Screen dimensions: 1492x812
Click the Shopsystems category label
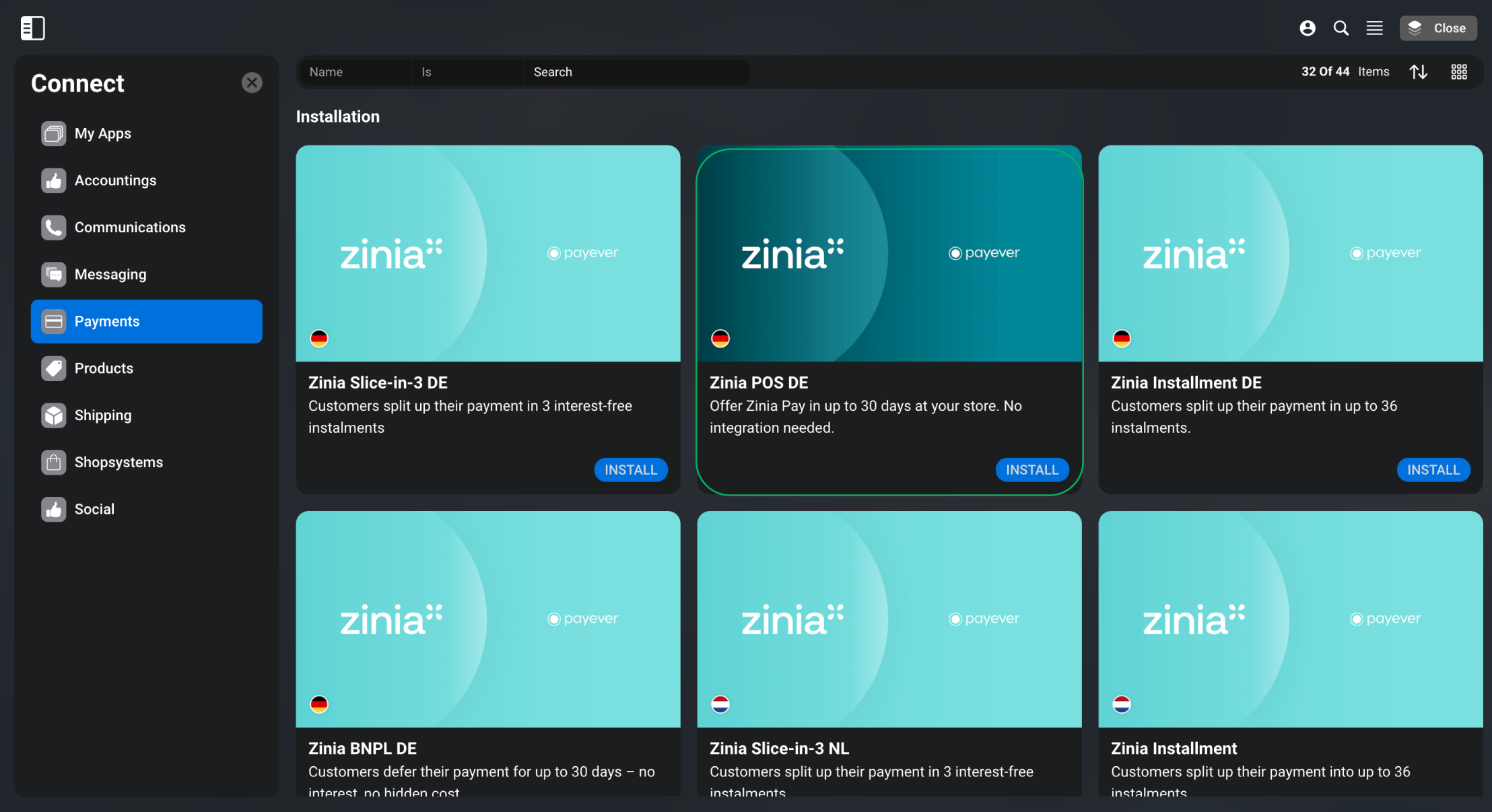pos(118,463)
